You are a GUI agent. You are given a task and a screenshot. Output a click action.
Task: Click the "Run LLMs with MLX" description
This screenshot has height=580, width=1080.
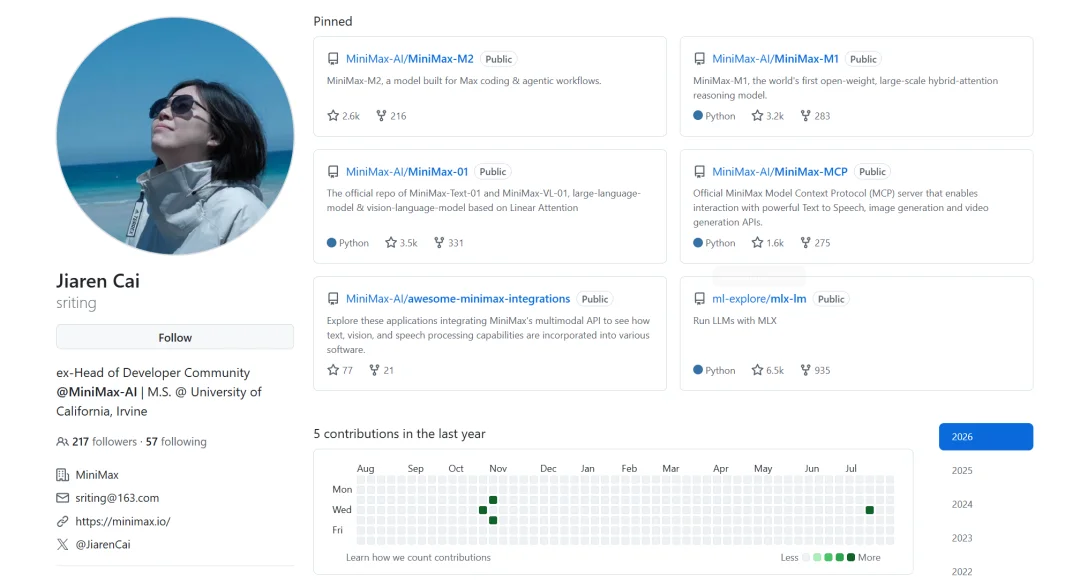735,320
